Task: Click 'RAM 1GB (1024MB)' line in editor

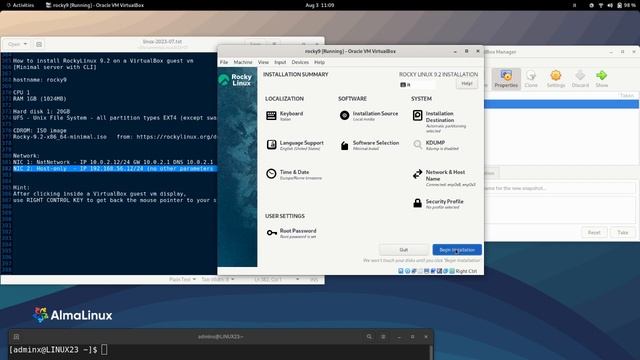Action: pyautogui.click(x=40, y=98)
